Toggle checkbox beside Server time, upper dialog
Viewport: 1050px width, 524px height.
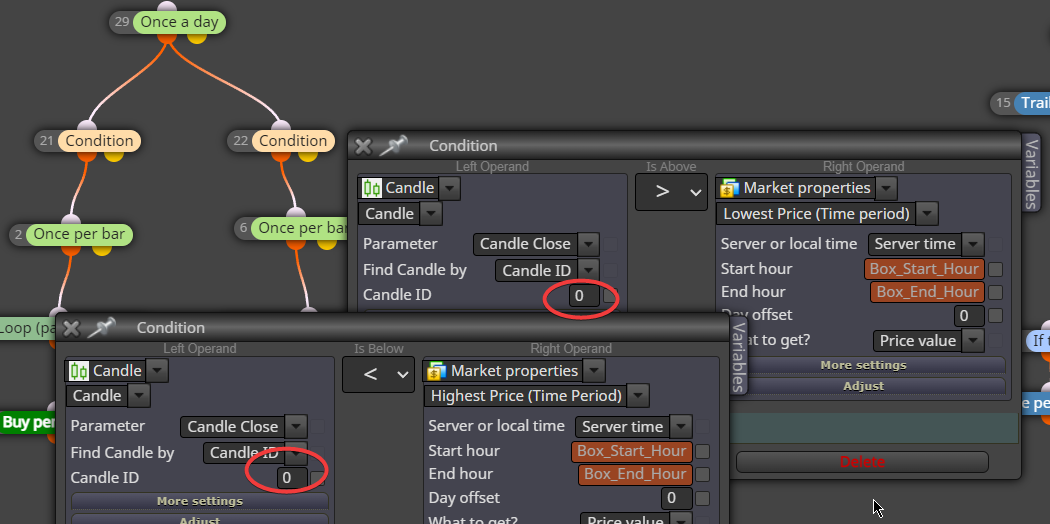(x=996, y=244)
